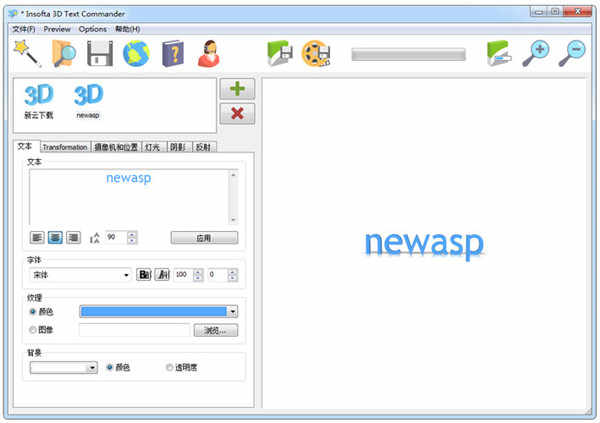Image resolution: width=600 pixels, height=423 pixels.
Task: Add new 3D text with green plus
Action: [237, 89]
